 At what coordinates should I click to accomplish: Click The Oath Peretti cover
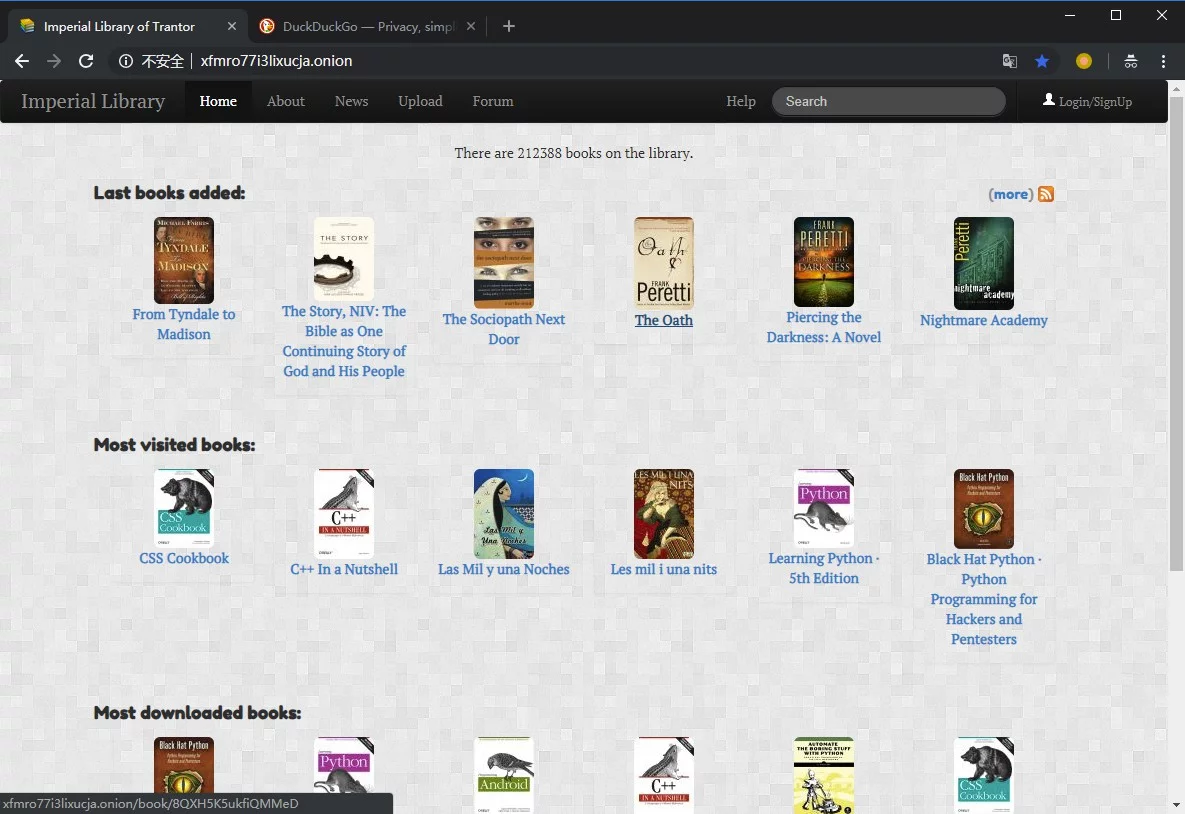664,263
